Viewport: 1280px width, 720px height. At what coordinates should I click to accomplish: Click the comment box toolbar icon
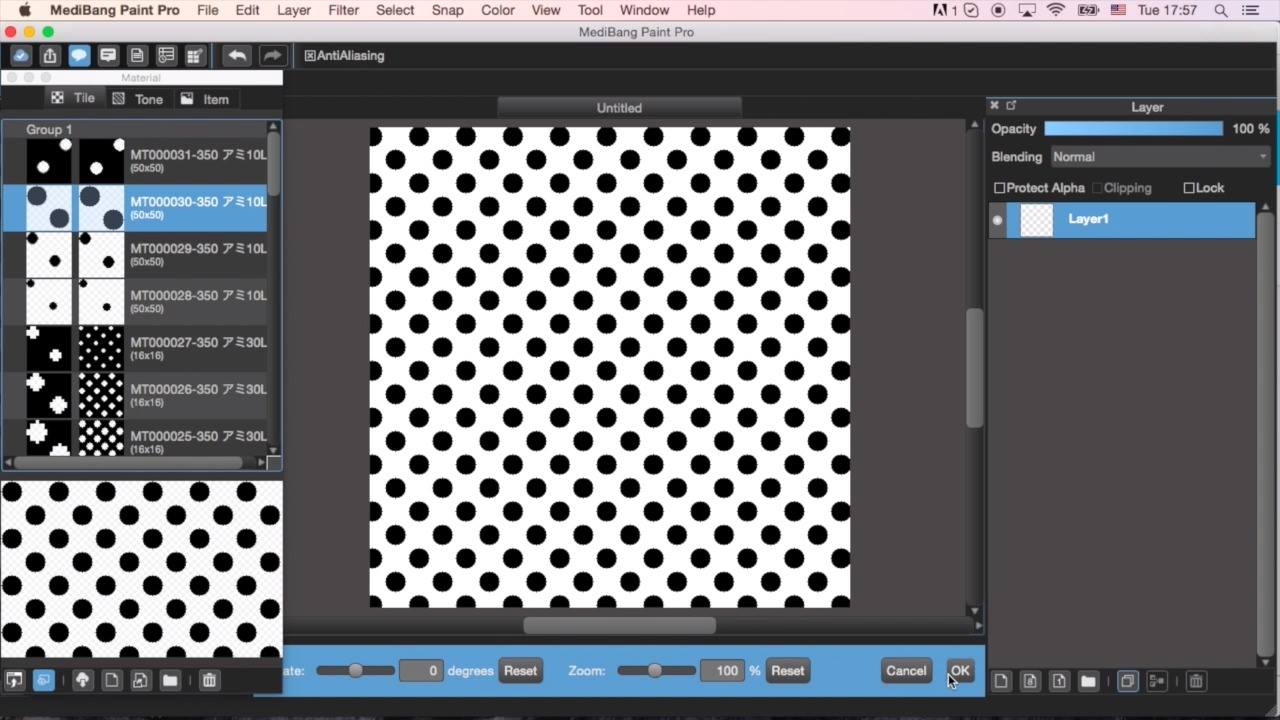click(x=108, y=56)
